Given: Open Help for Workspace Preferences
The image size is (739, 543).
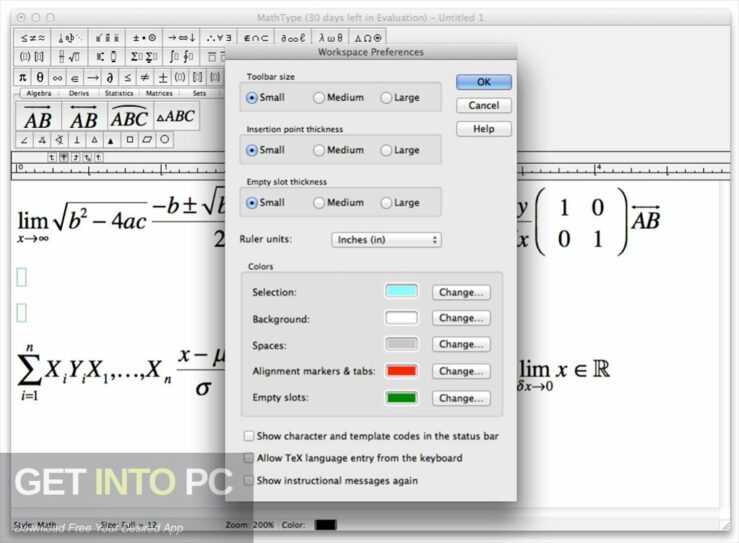Looking at the screenshot, I should click(x=484, y=129).
